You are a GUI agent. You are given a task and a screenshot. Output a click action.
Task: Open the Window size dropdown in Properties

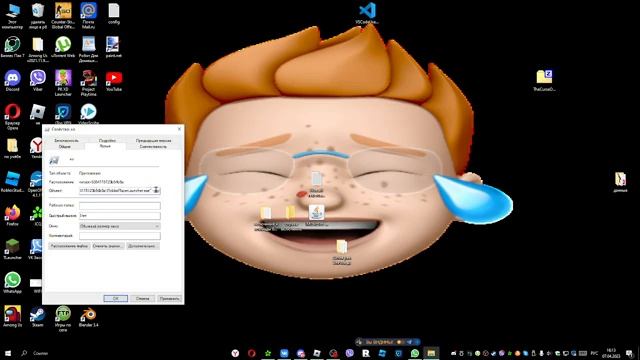(x=120, y=226)
